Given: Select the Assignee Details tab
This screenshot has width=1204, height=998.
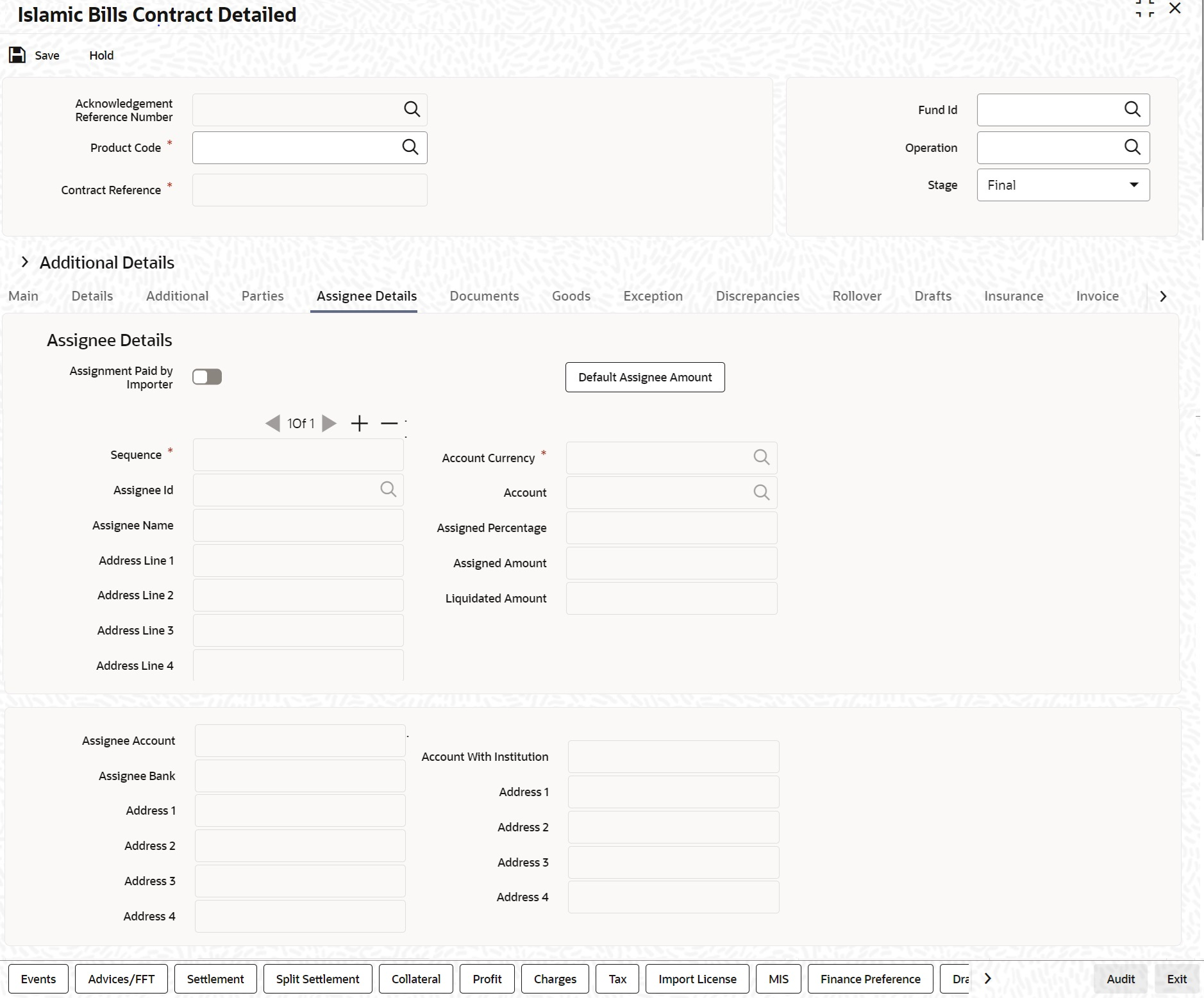Looking at the screenshot, I should 367,296.
